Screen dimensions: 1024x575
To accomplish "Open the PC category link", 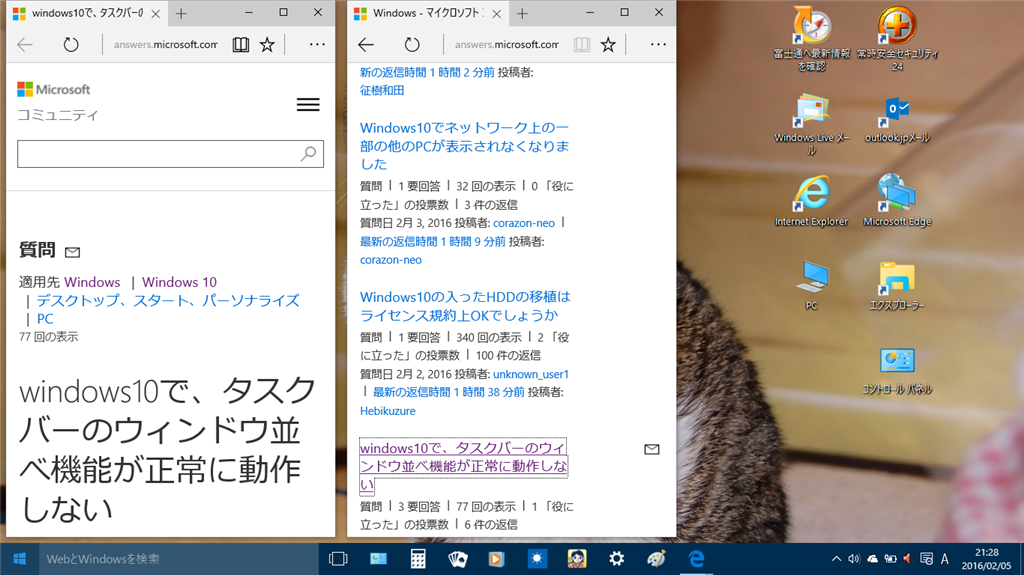I will [45, 319].
